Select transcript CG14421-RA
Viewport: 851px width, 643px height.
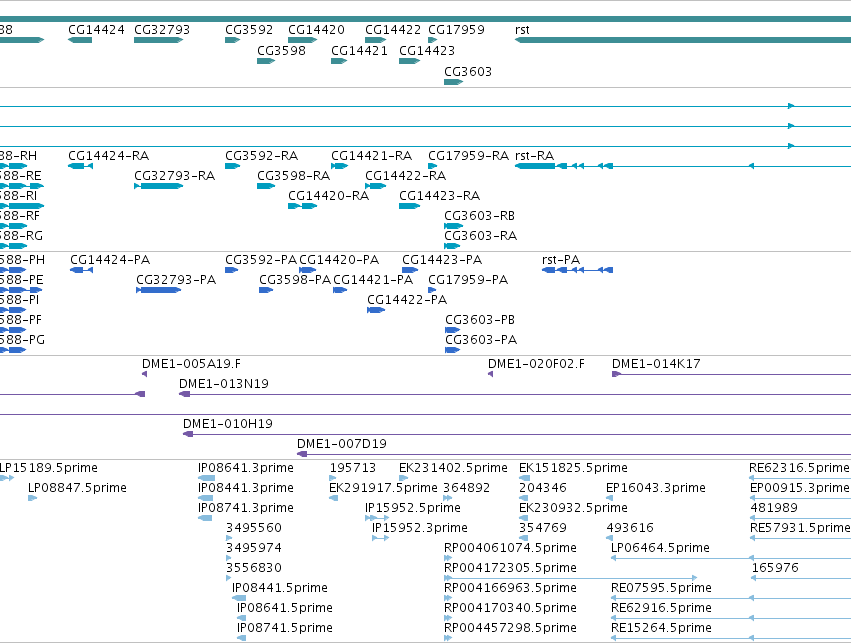coord(372,156)
